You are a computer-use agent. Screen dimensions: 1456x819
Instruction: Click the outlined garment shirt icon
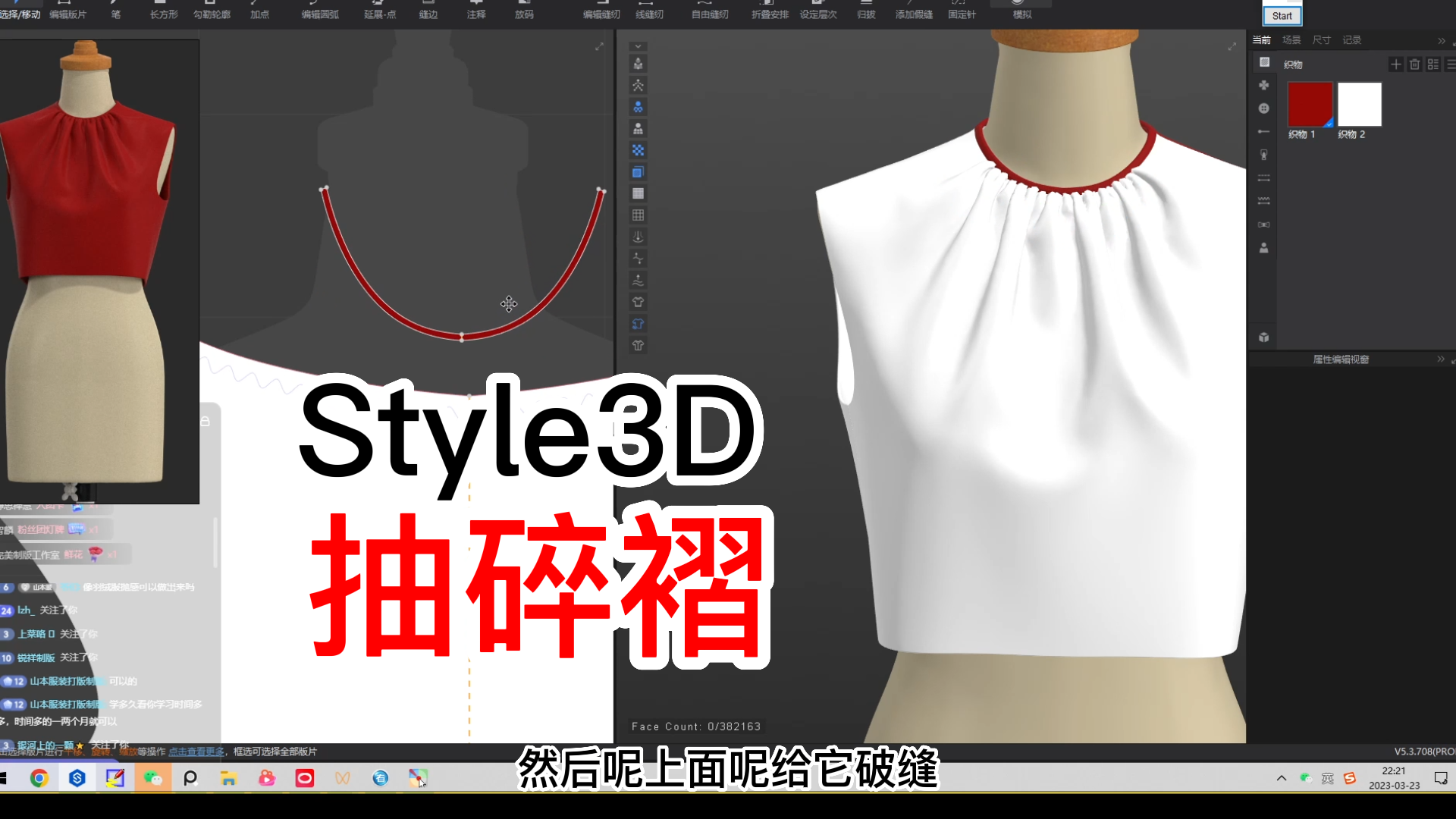pos(638,302)
